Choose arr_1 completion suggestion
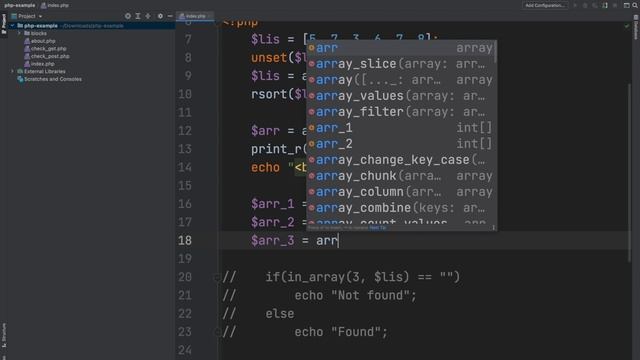This screenshot has width=640, height=360. click(x=400, y=128)
